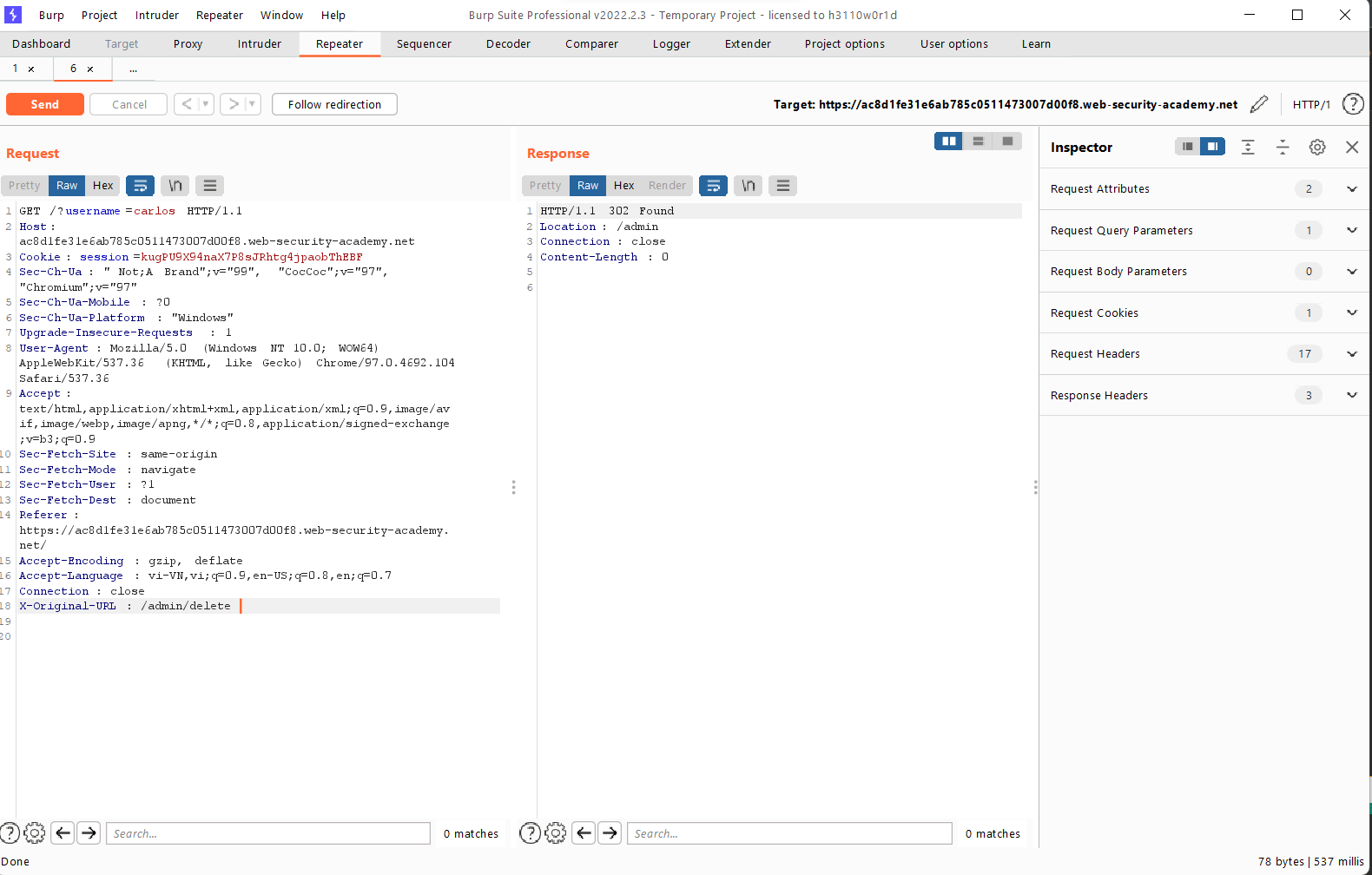The height and width of the screenshot is (875, 1372).
Task: Expand Request Cookies section
Action: tap(1351, 312)
